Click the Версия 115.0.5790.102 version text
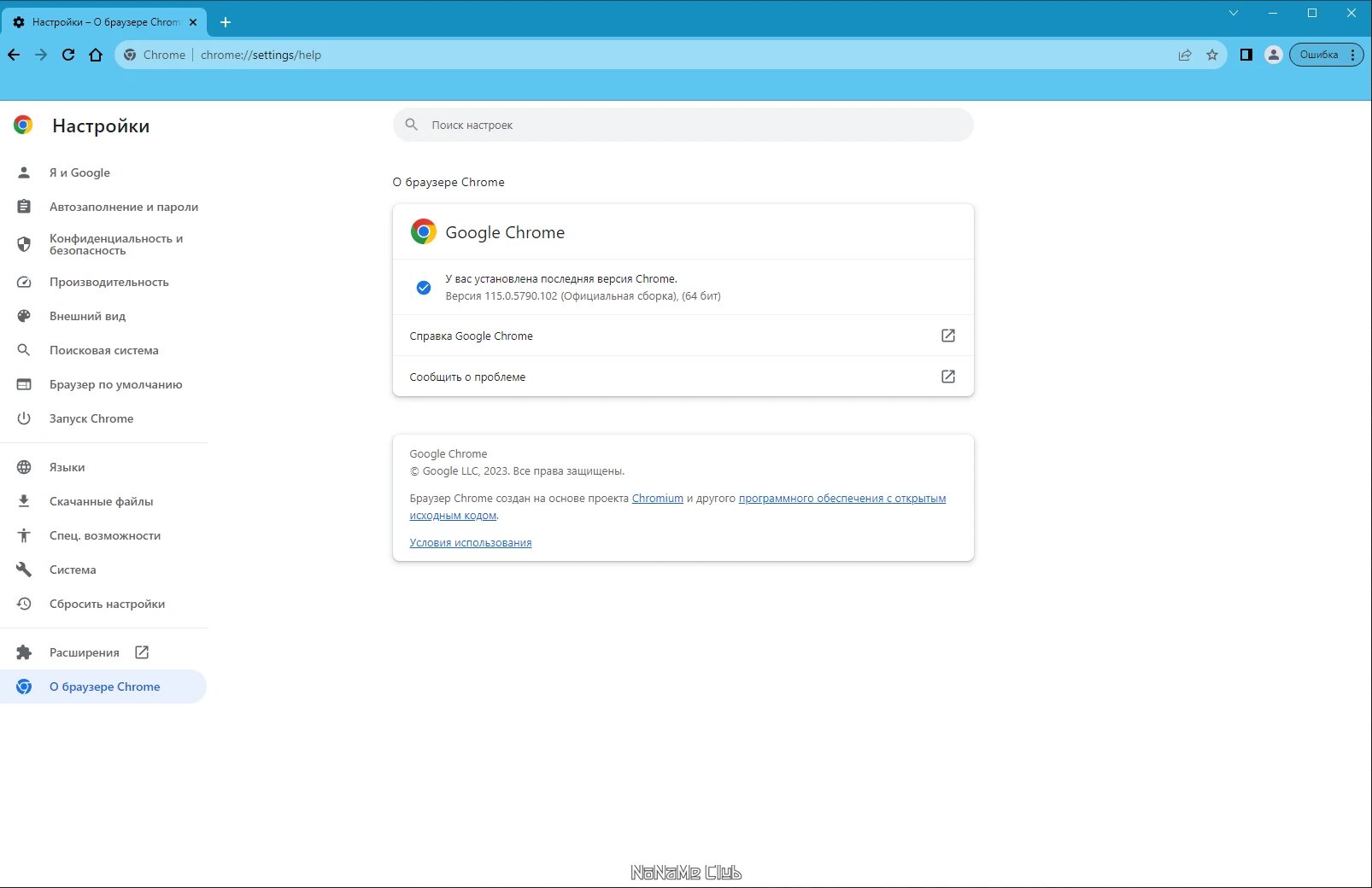The height and width of the screenshot is (888, 1372). (583, 296)
